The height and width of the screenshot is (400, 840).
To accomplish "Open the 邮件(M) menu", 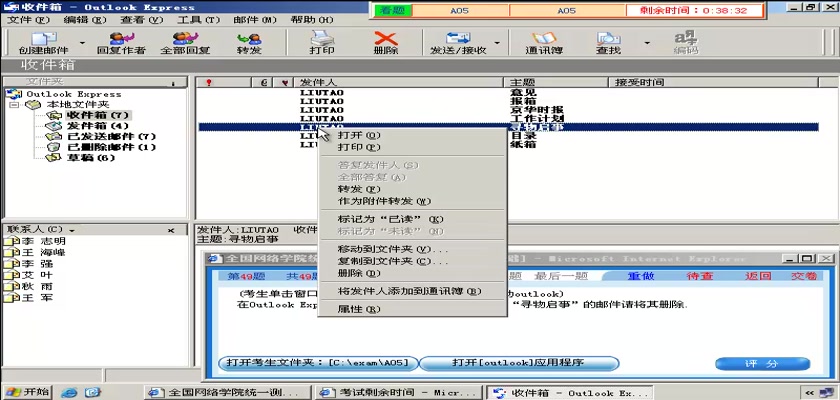I will pyautogui.click(x=255, y=20).
